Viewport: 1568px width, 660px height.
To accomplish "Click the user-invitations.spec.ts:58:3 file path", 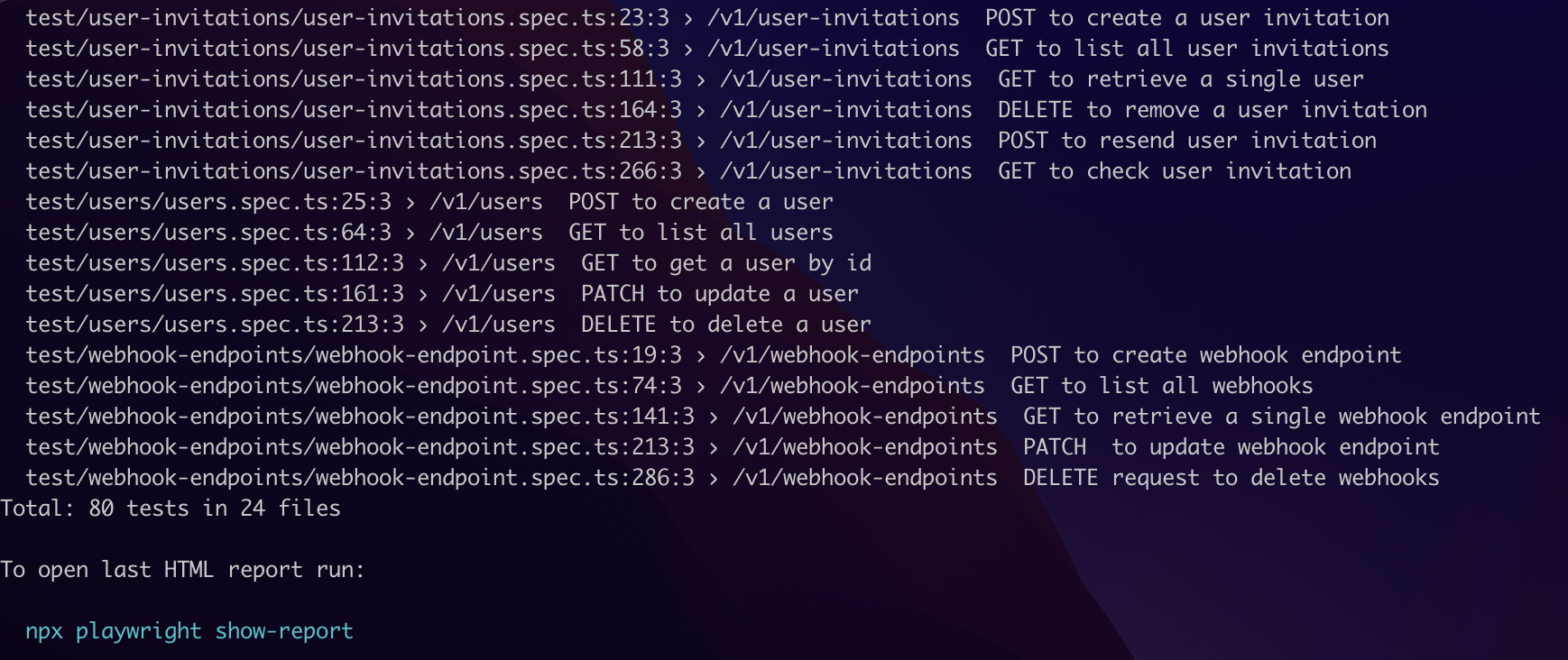I will tap(347, 49).
